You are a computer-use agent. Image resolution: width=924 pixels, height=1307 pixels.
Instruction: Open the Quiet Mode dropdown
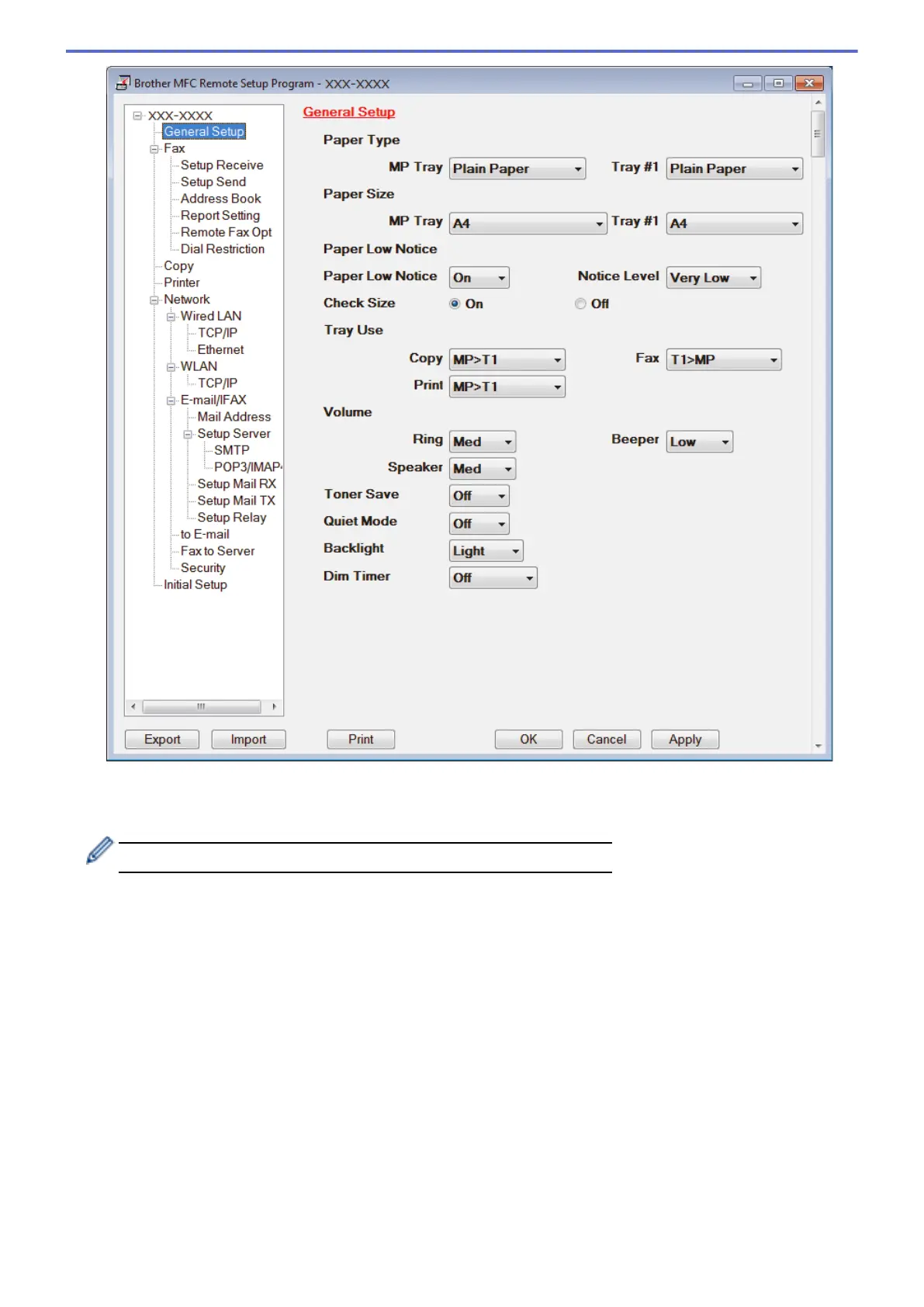(479, 524)
